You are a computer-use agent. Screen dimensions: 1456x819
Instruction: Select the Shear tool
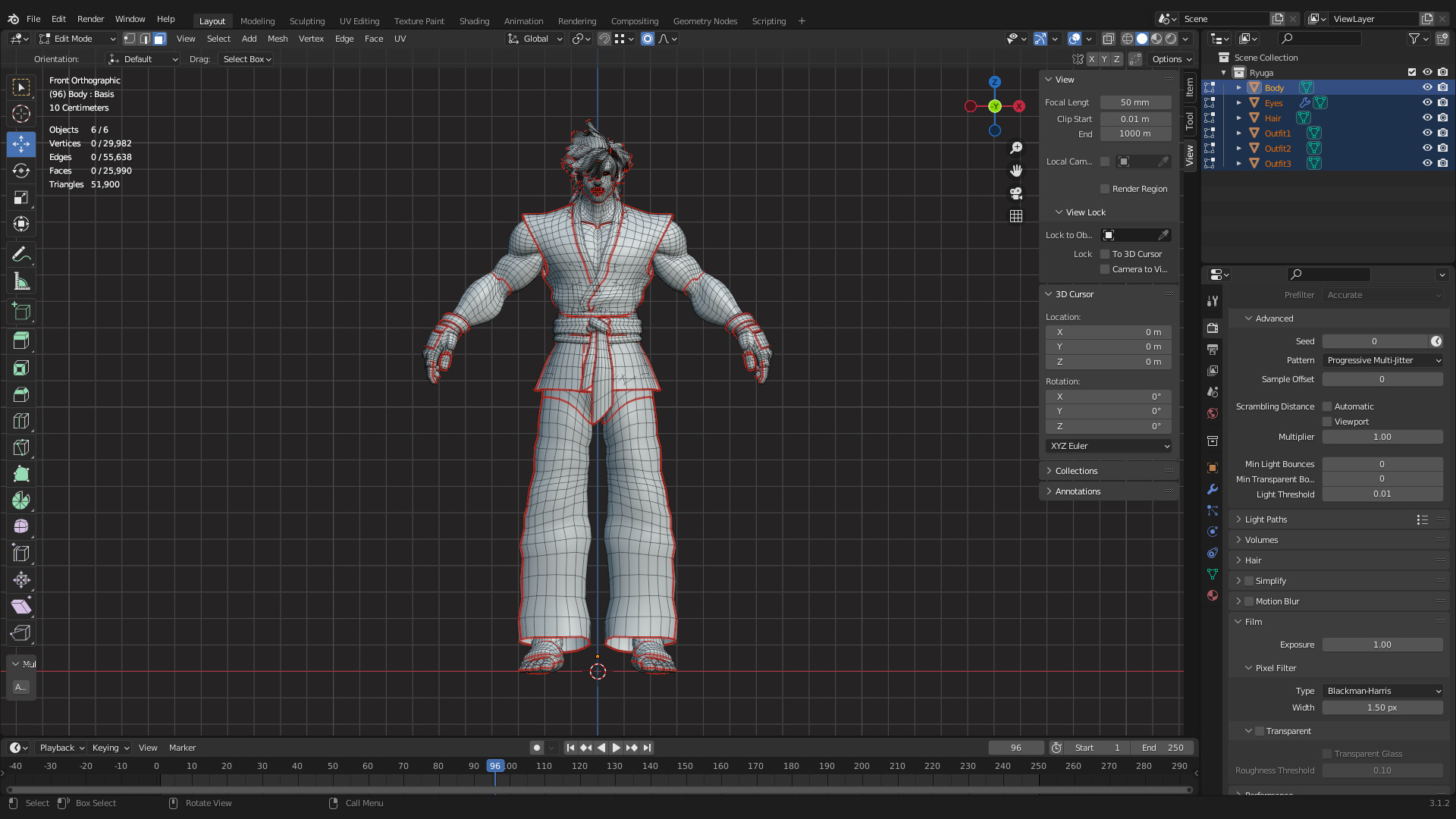click(x=21, y=606)
